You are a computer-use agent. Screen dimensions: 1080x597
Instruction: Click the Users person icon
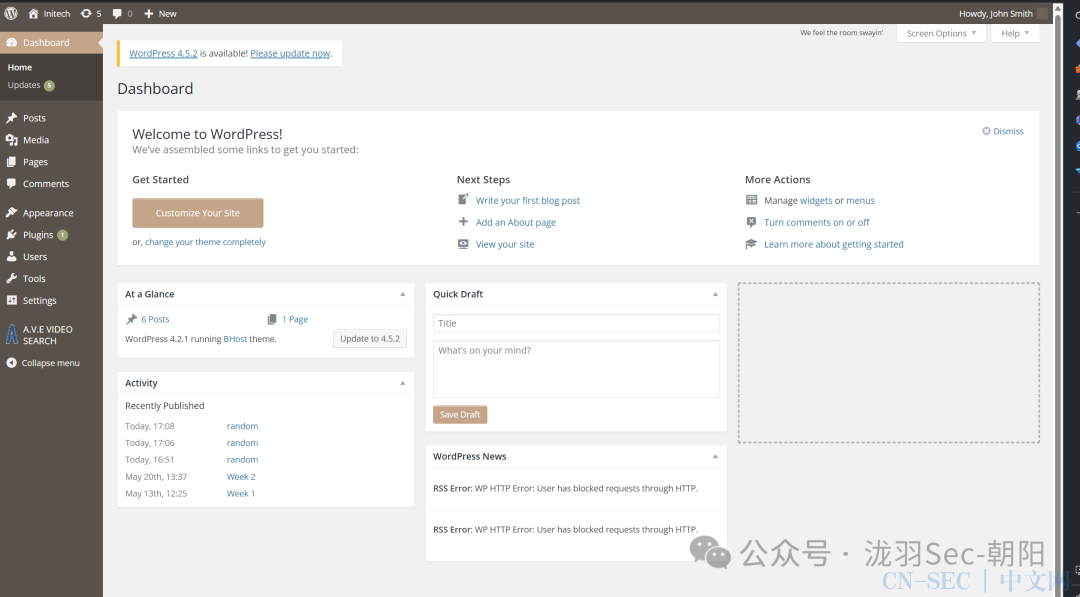point(12,256)
